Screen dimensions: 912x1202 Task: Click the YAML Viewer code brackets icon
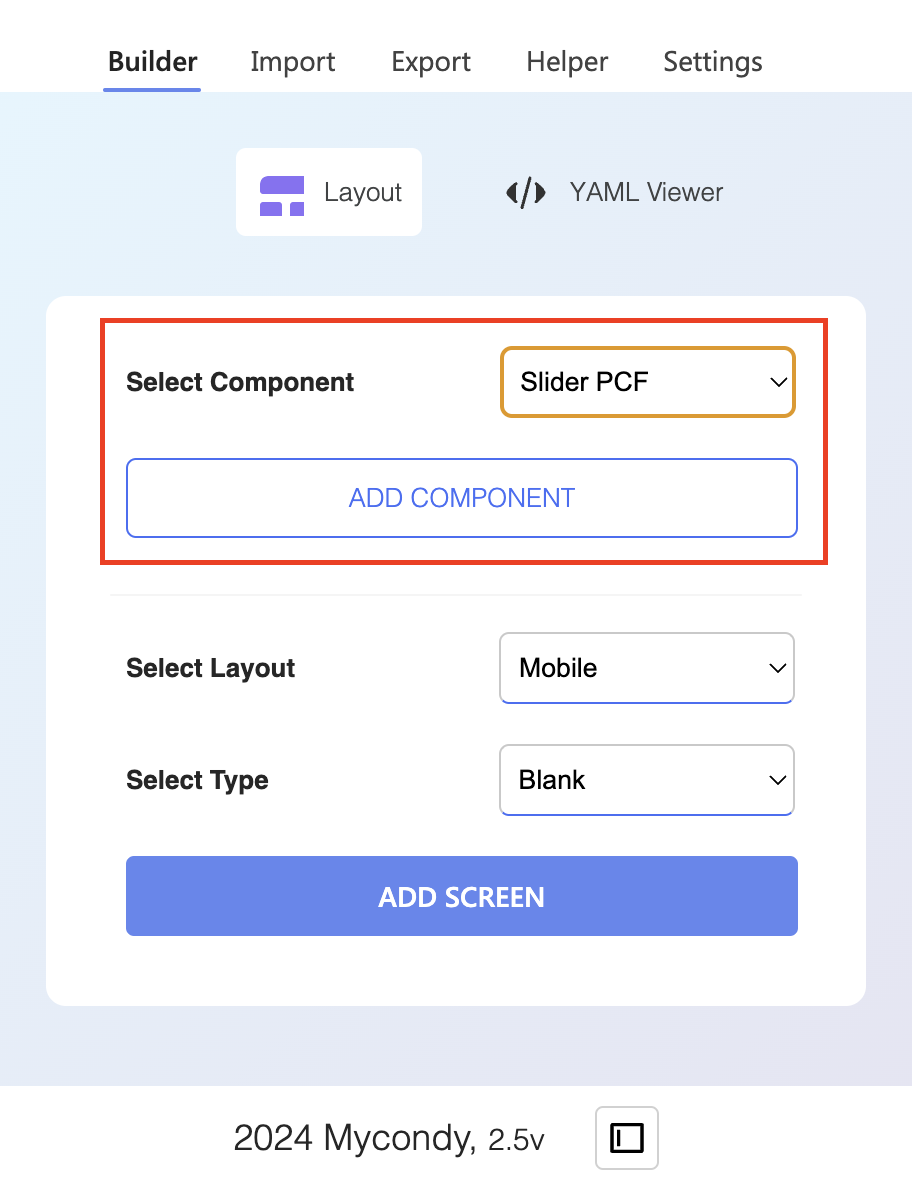(526, 192)
